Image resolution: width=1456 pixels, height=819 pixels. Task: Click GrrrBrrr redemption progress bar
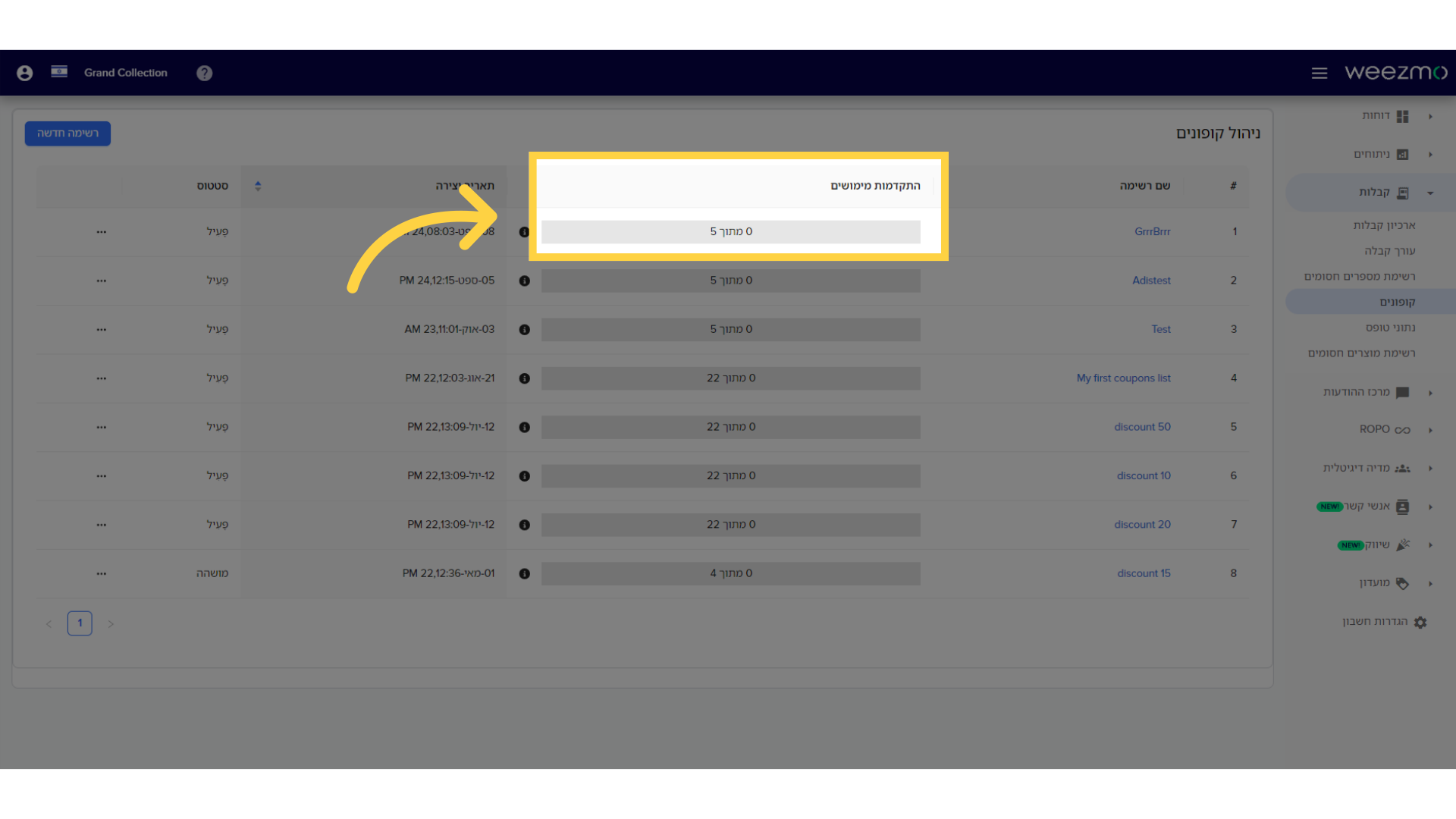(731, 232)
